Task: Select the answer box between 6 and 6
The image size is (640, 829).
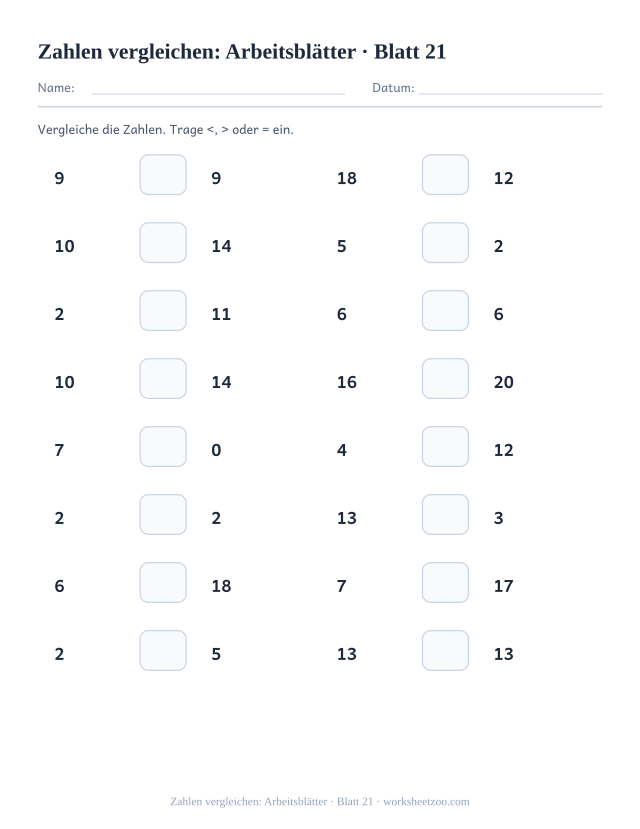Action: click(445, 310)
